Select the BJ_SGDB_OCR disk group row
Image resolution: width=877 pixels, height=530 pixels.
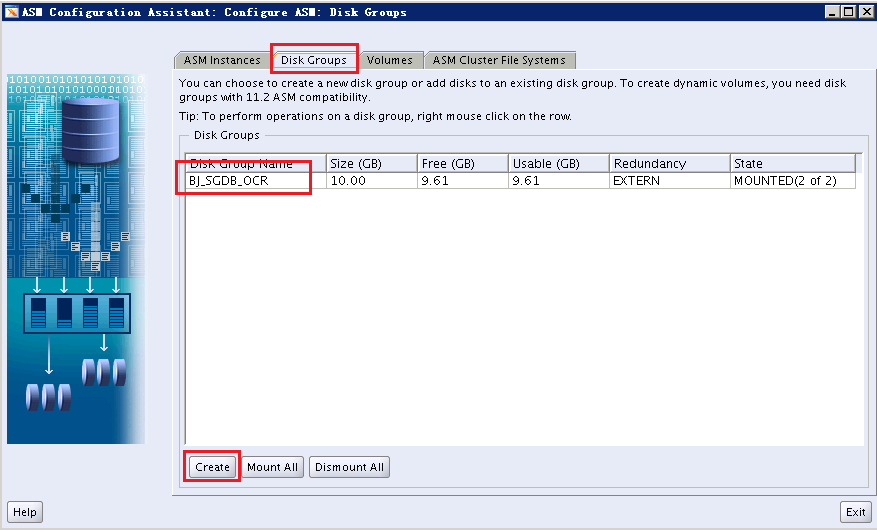(520, 181)
